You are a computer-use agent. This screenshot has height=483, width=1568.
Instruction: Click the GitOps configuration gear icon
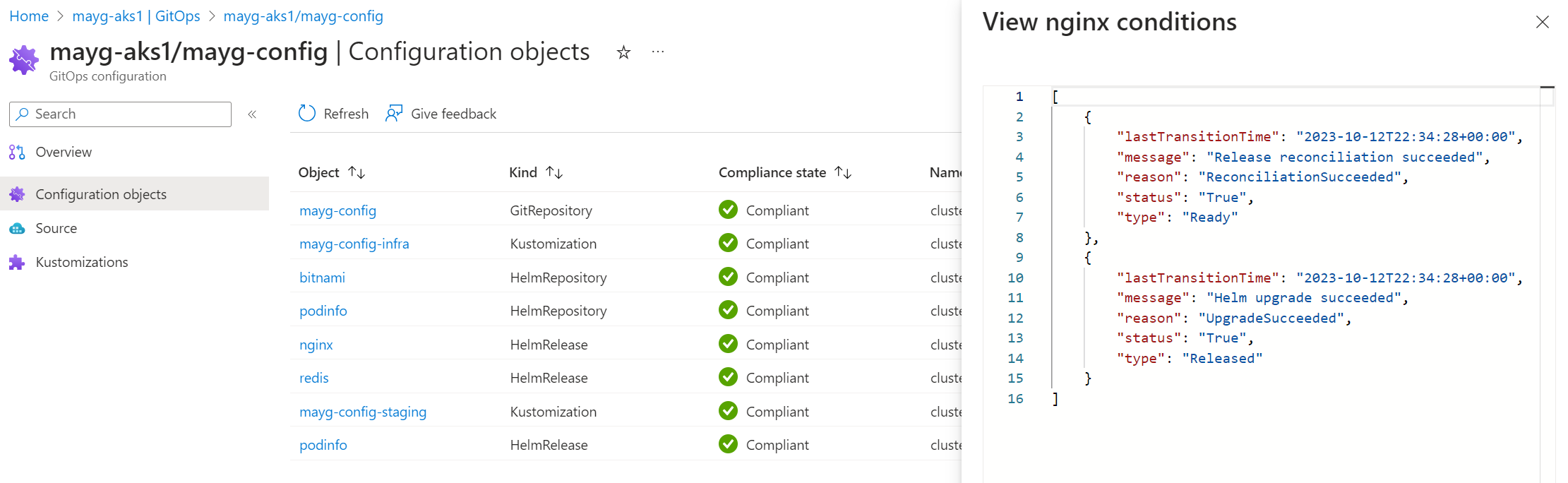24,60
